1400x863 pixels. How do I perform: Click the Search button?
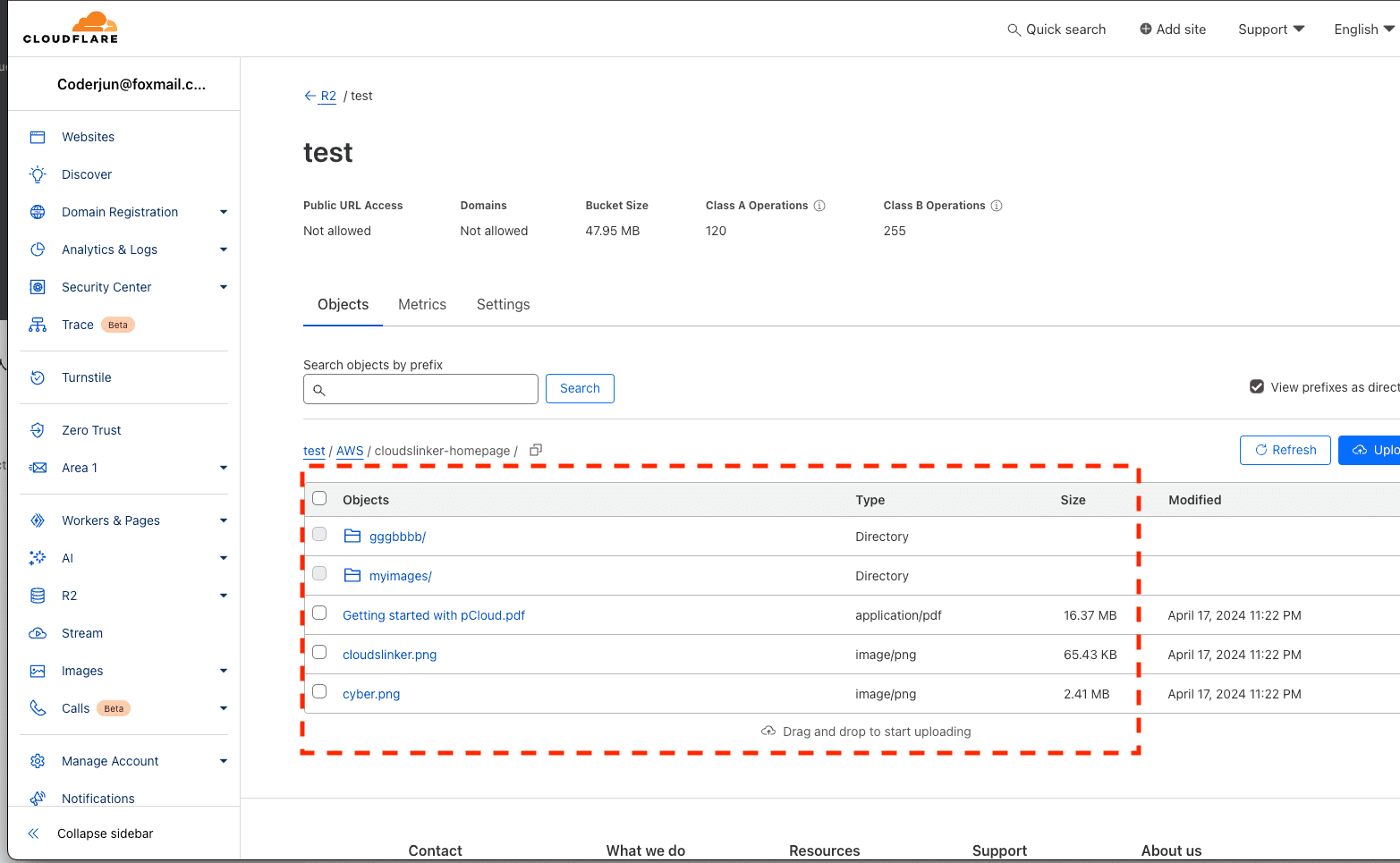(x=580, y=388)
